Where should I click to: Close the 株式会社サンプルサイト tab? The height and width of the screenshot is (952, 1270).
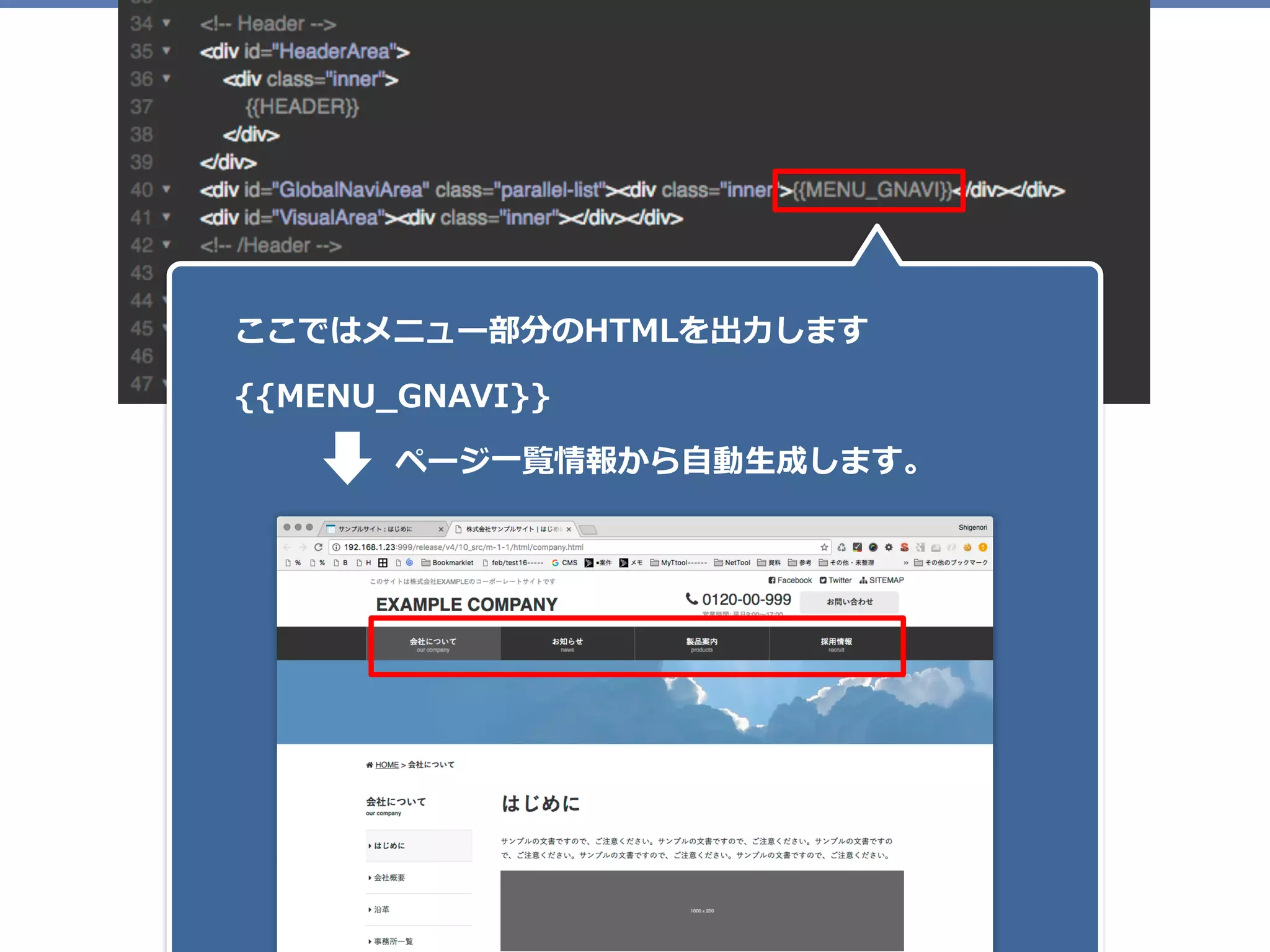click(x=569, y=529)
